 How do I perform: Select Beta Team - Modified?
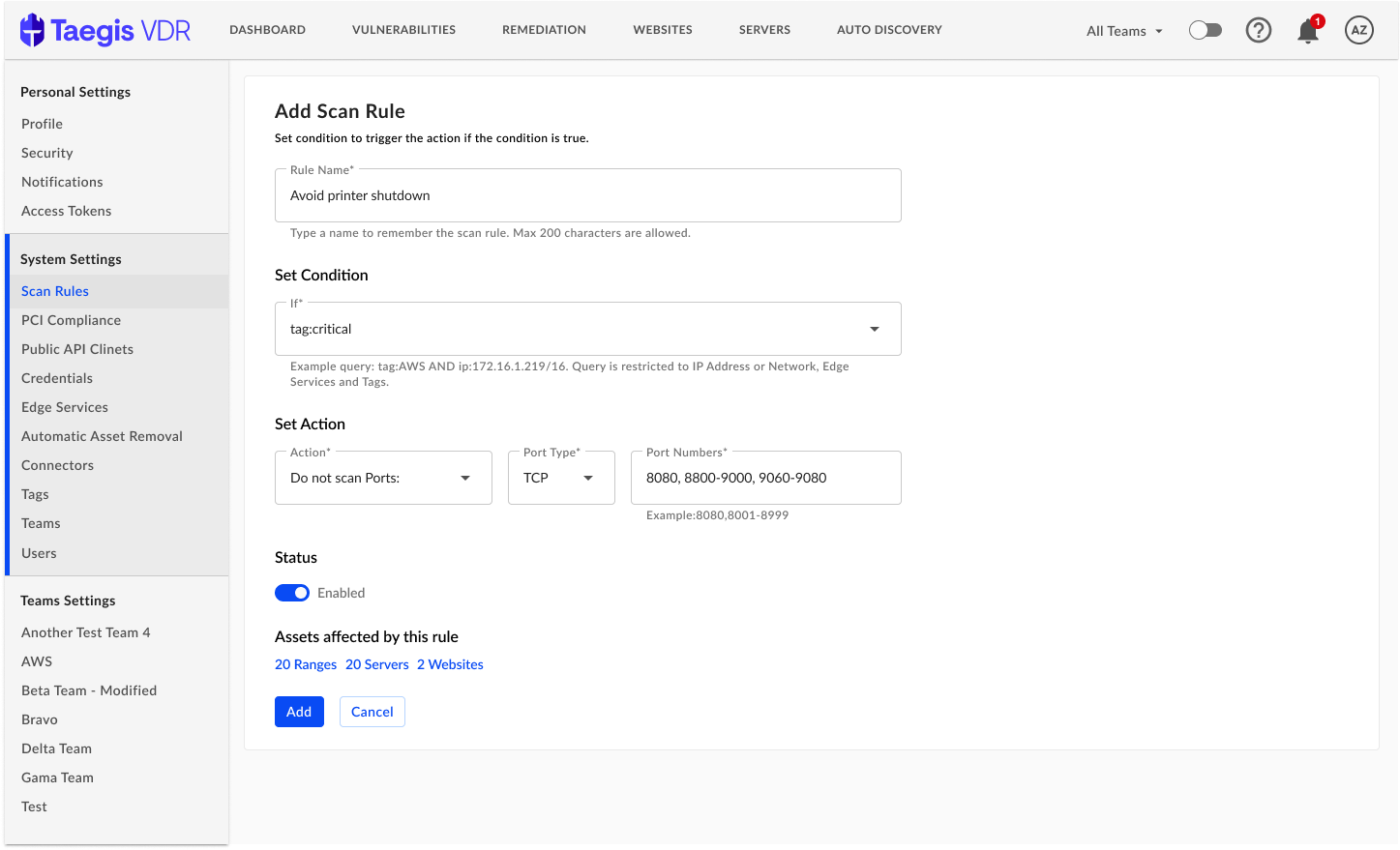pyautogui.click(x=89, y=690)
